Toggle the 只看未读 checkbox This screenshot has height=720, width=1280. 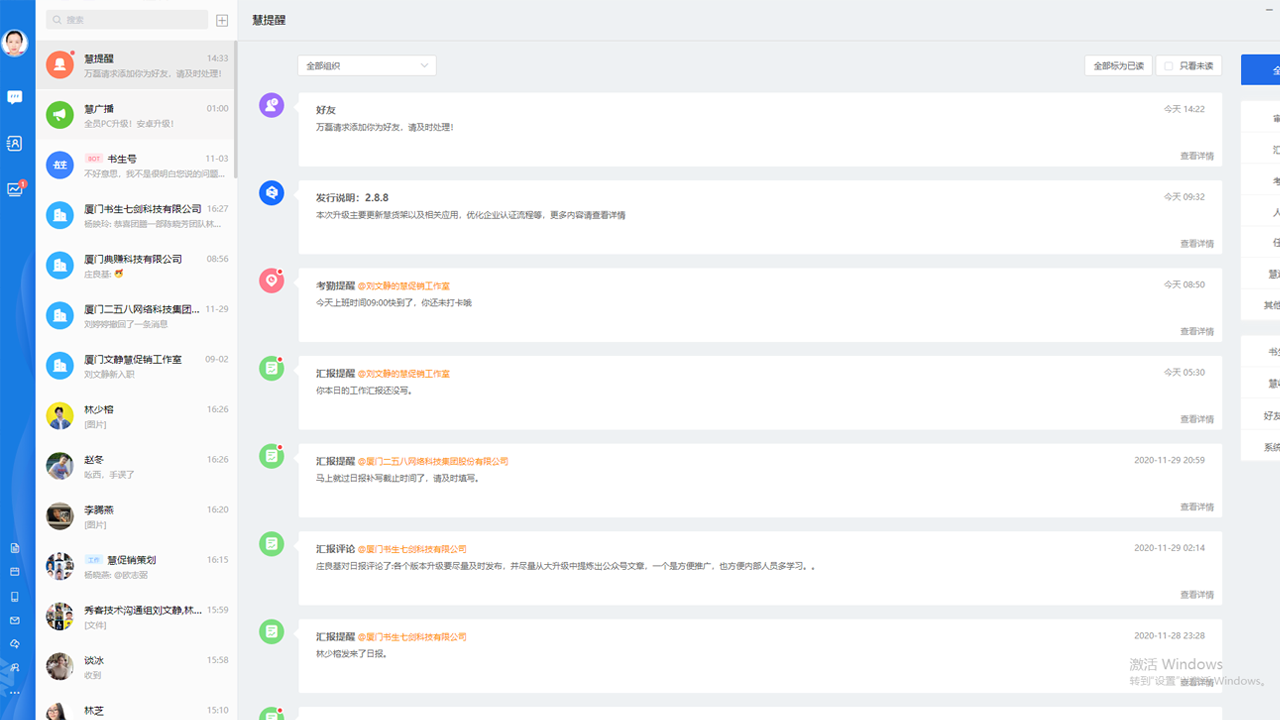click(1169, 66)
